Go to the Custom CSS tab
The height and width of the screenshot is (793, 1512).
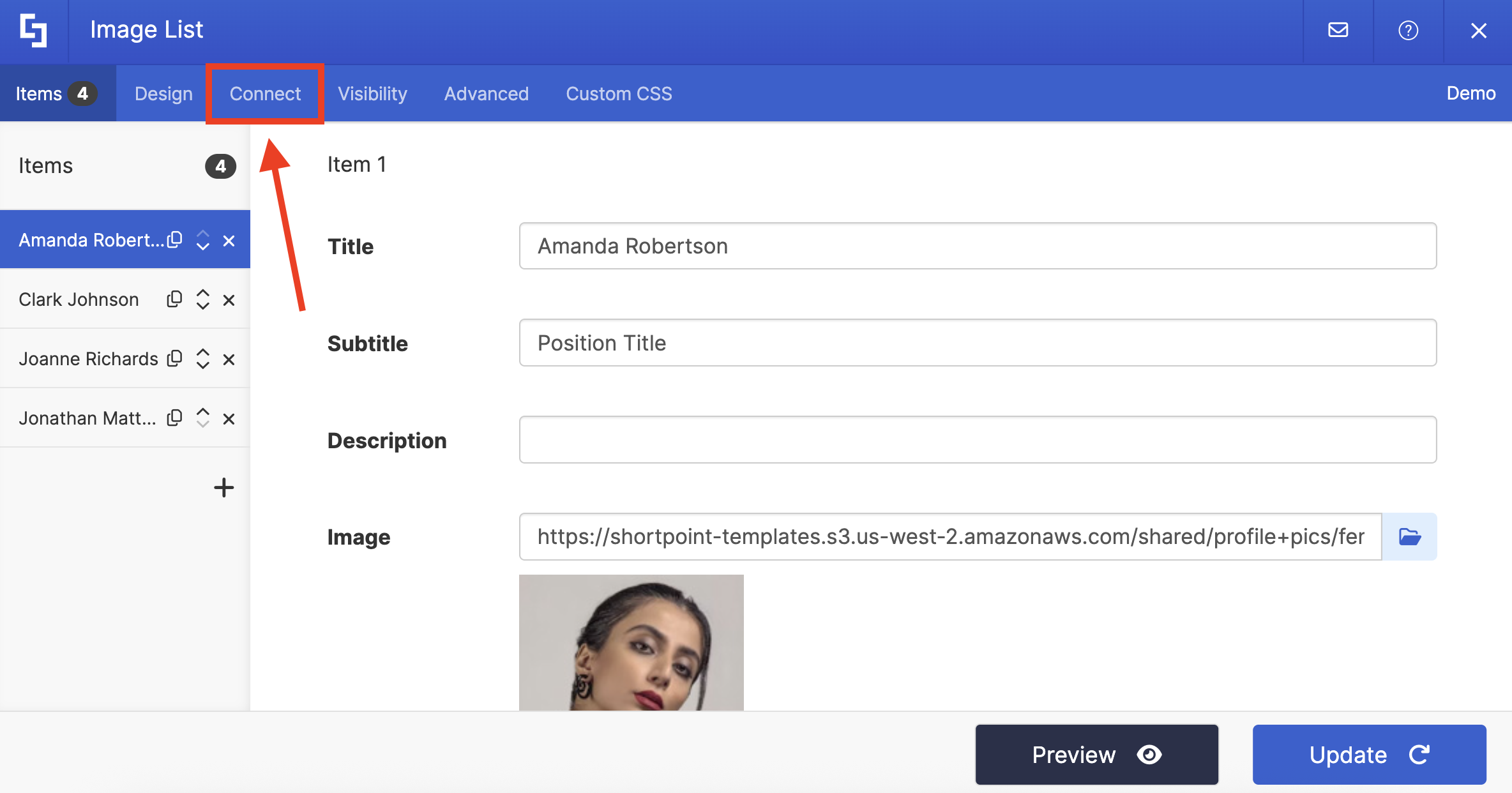click(619, 94)
